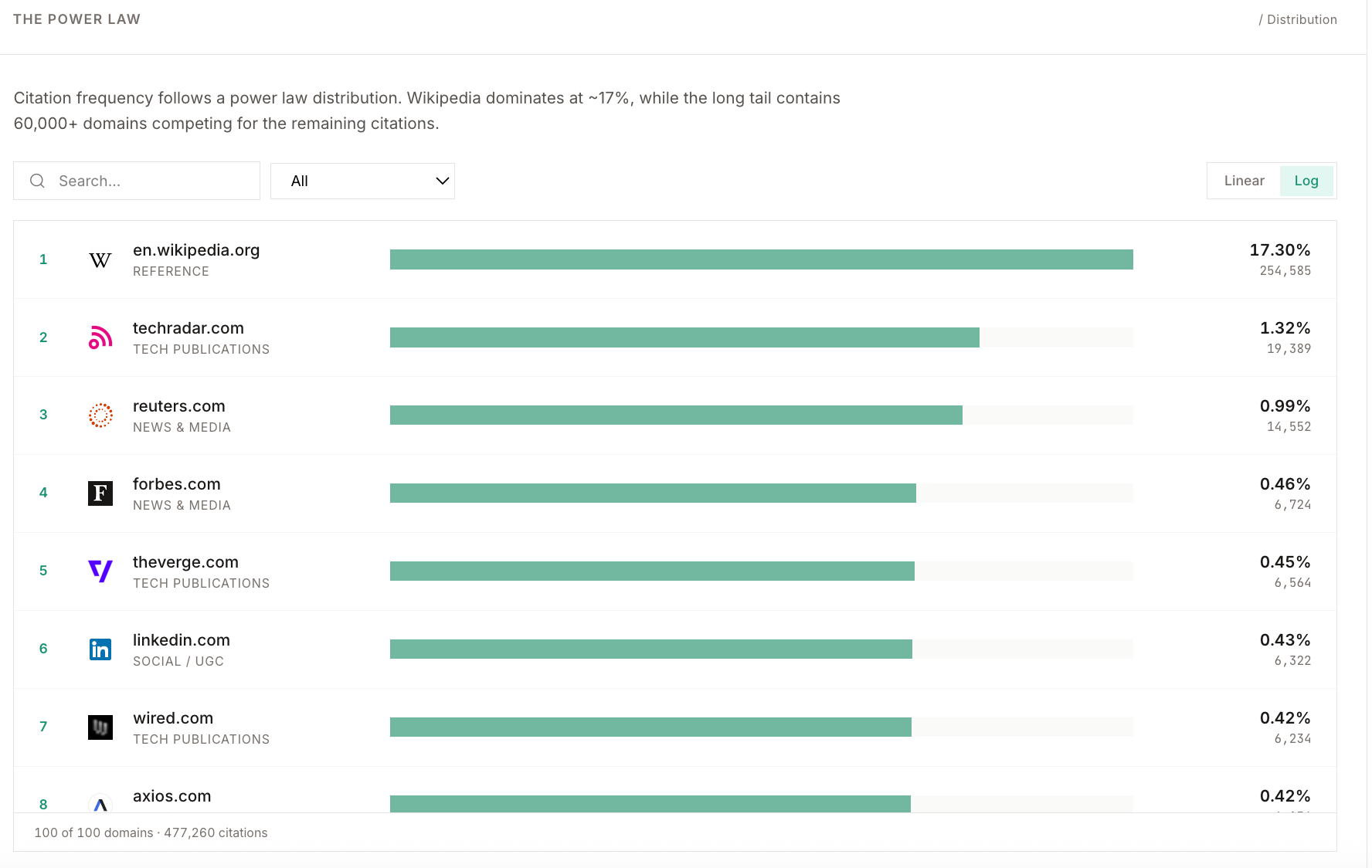Click the Reuters orange dotted circle icon
Viewport: 1372px width, 868px height.
pos(100,415)
